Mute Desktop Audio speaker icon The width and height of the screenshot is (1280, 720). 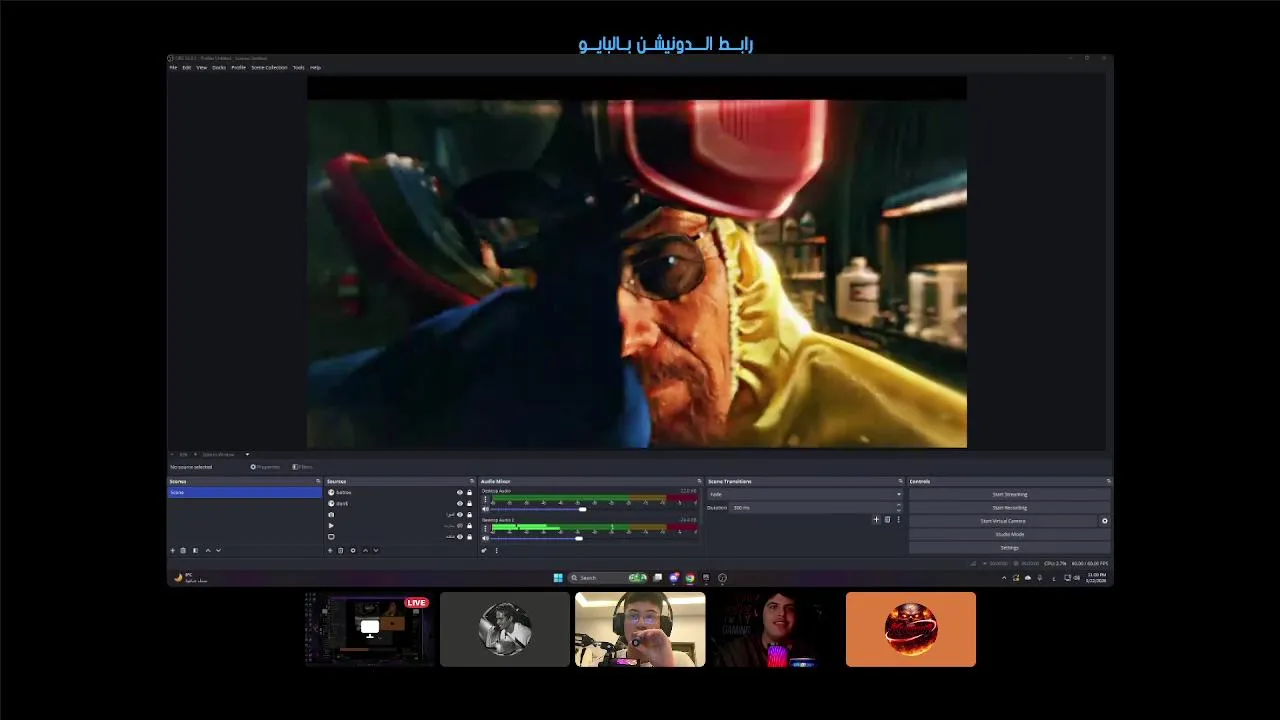[486, 509]
